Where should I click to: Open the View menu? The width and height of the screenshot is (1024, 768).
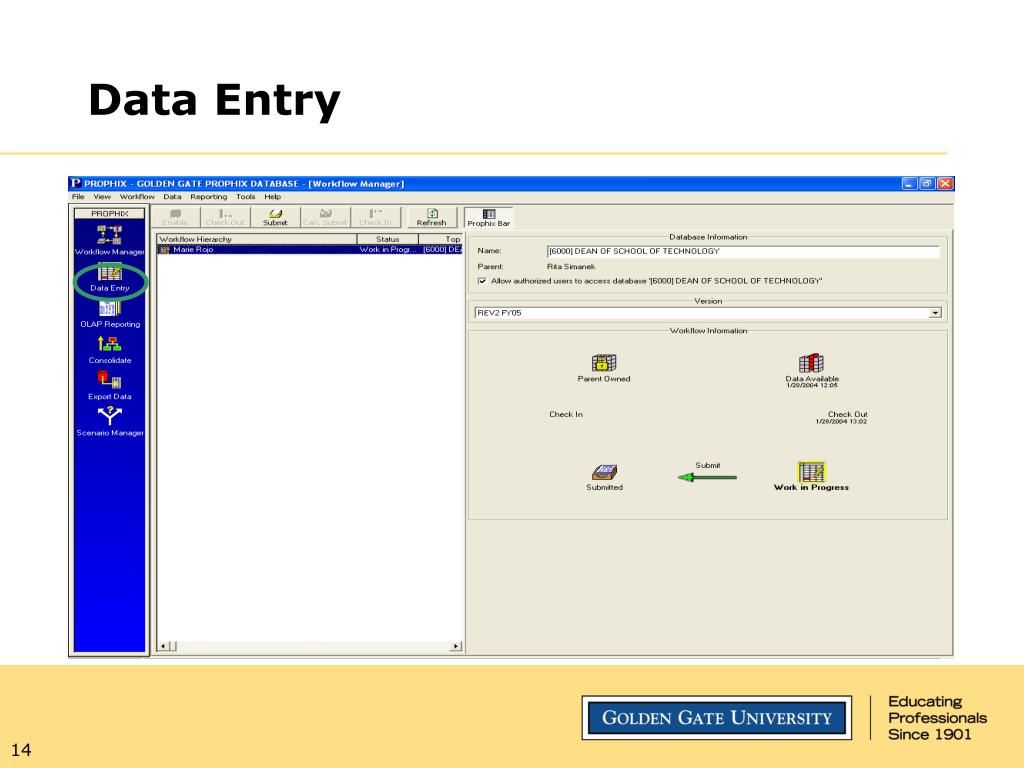click(x=102, y=197)
